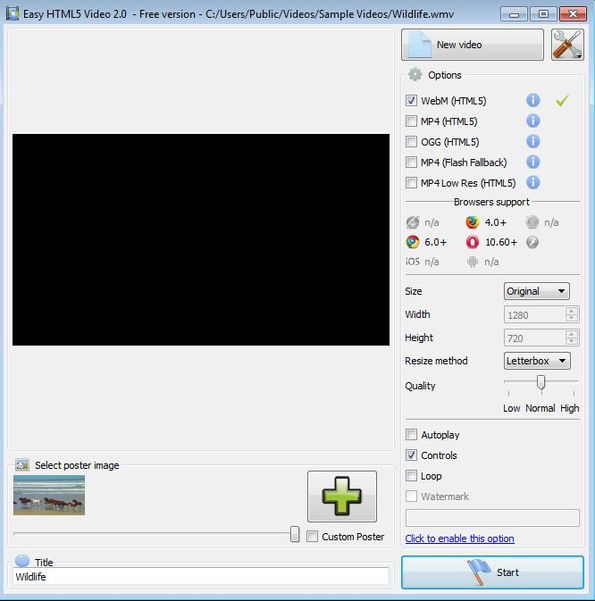The height and width of the screenshot is (601, 595).
Task: Click the MP4 (HTML5) info icon
Action: click(533, 121)
